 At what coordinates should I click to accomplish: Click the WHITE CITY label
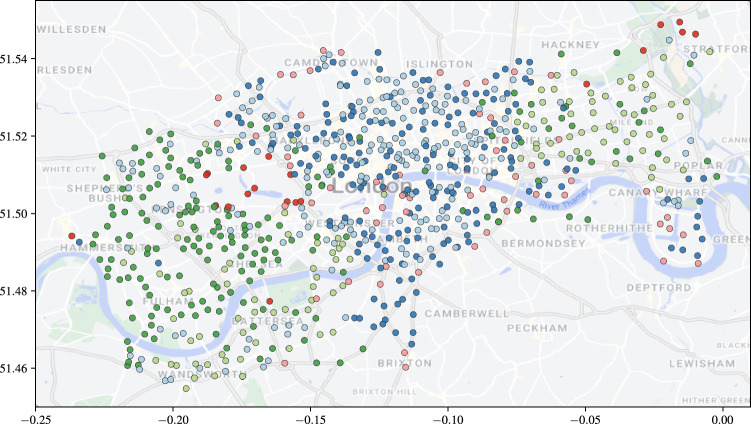tap(69, 169)
